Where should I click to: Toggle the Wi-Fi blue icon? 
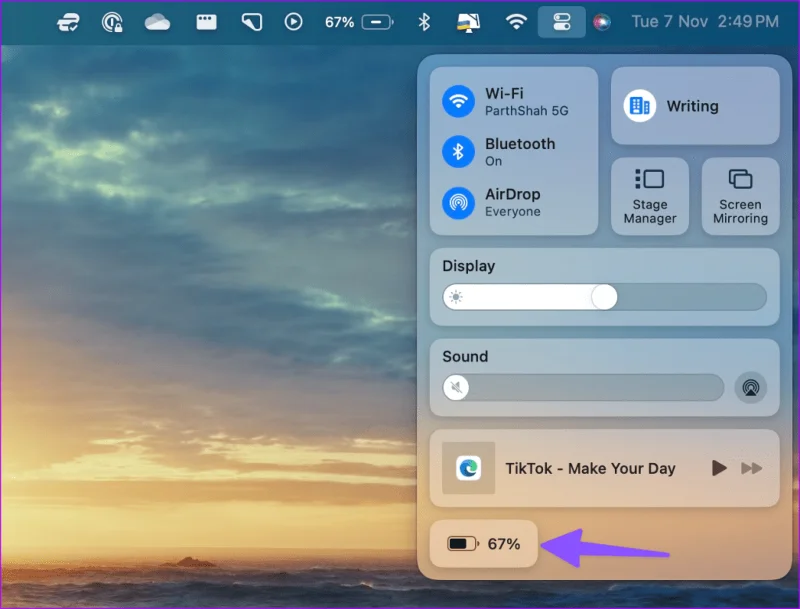pos(458,101)
